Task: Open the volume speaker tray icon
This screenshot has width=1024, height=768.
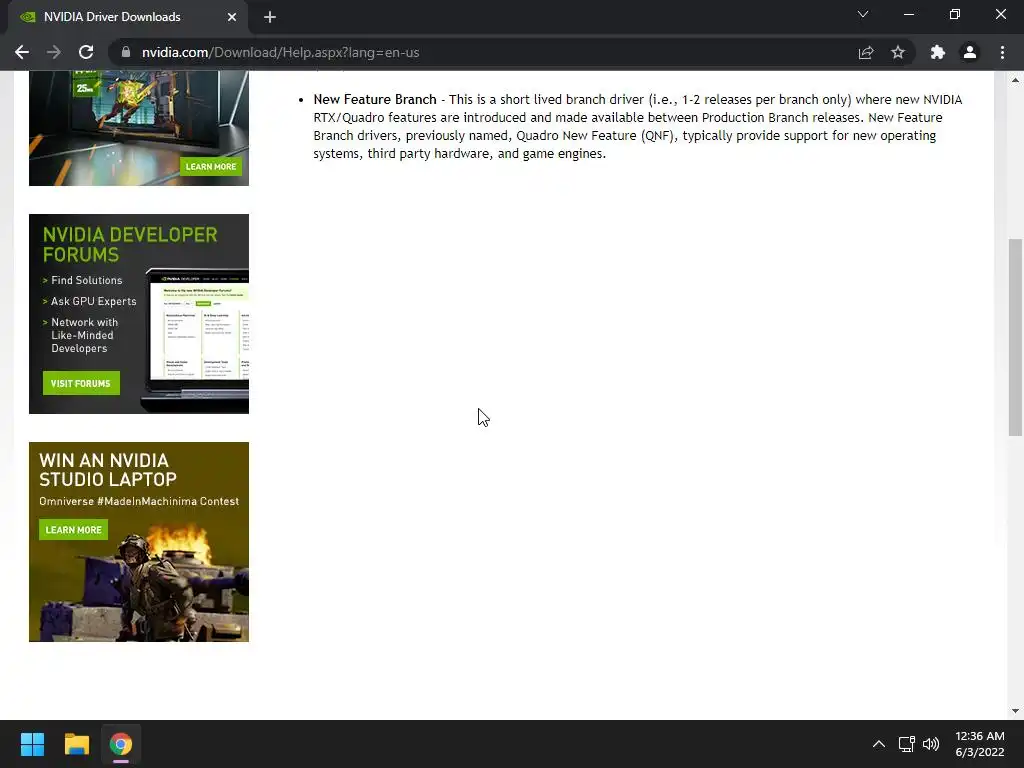Action: point(931,744)
